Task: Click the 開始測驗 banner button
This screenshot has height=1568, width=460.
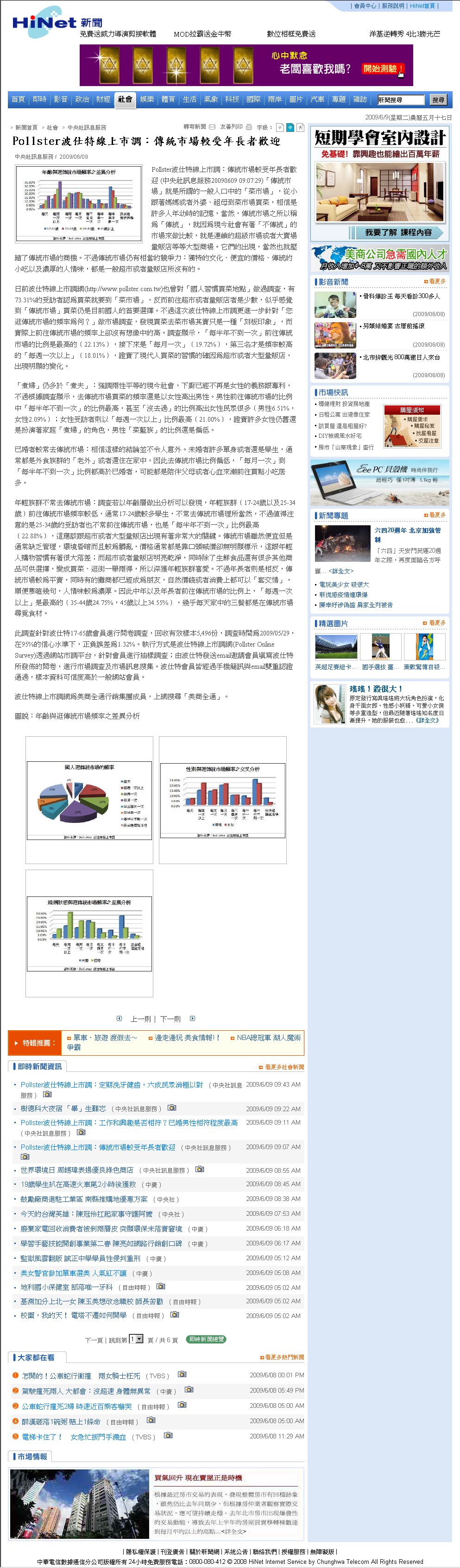Action: 383,69
